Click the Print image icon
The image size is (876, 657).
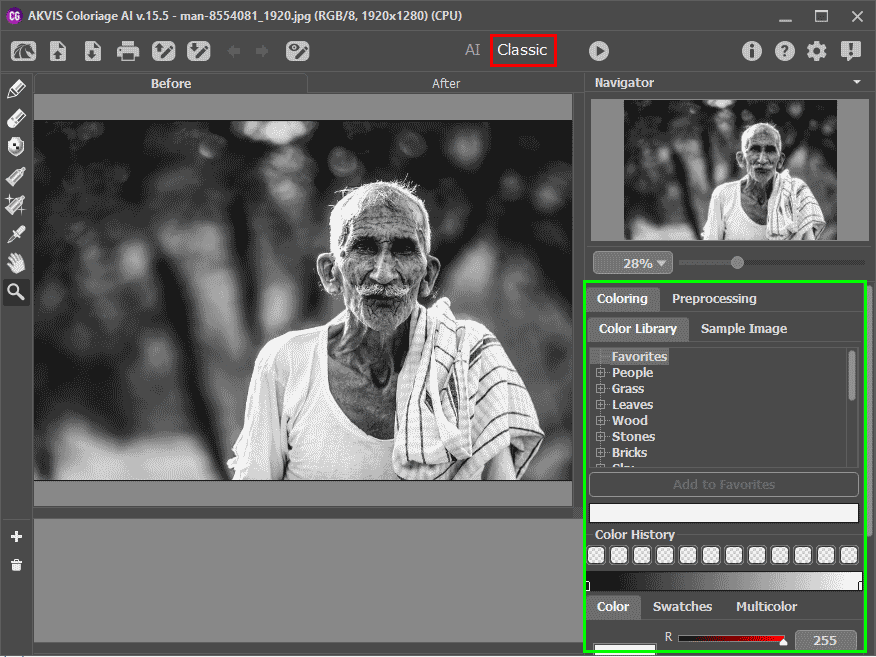[127, 51]
